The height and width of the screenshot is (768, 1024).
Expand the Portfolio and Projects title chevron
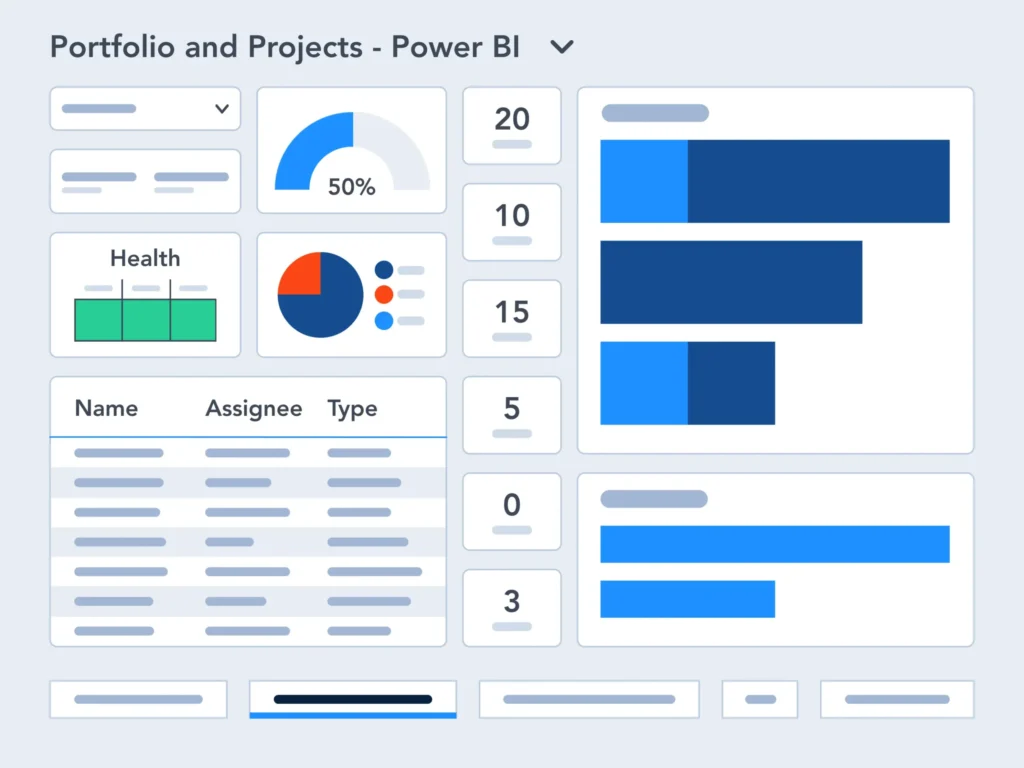coord(561,46)
